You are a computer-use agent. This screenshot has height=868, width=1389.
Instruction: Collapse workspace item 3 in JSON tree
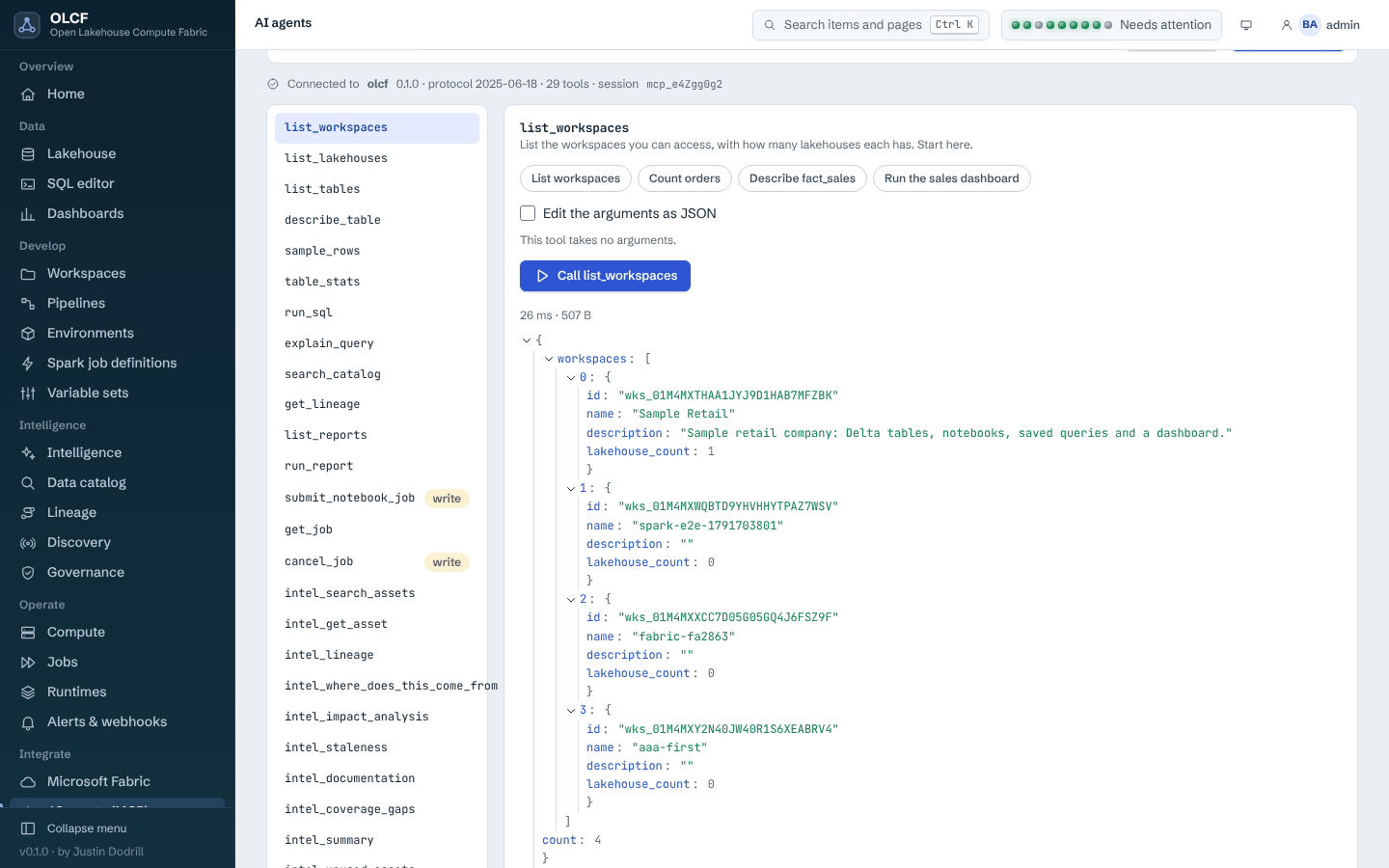coord(571,711)
